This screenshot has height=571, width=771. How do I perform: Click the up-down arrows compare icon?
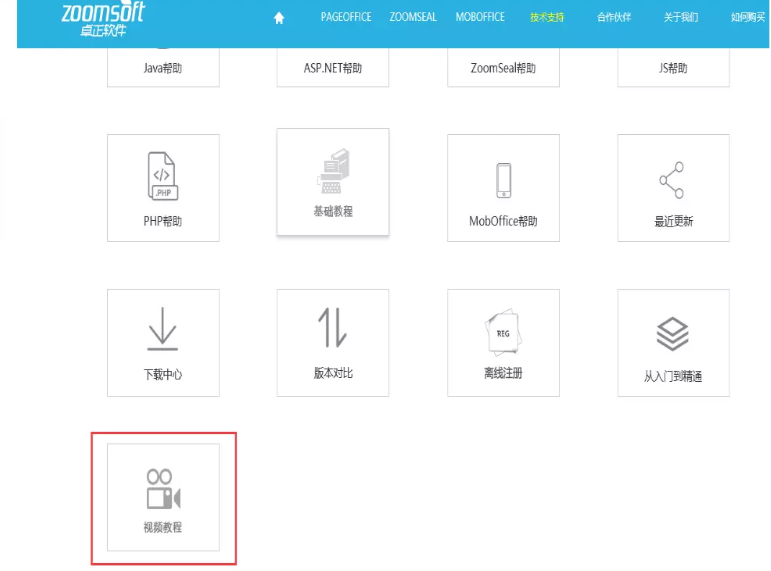point(332,328)
